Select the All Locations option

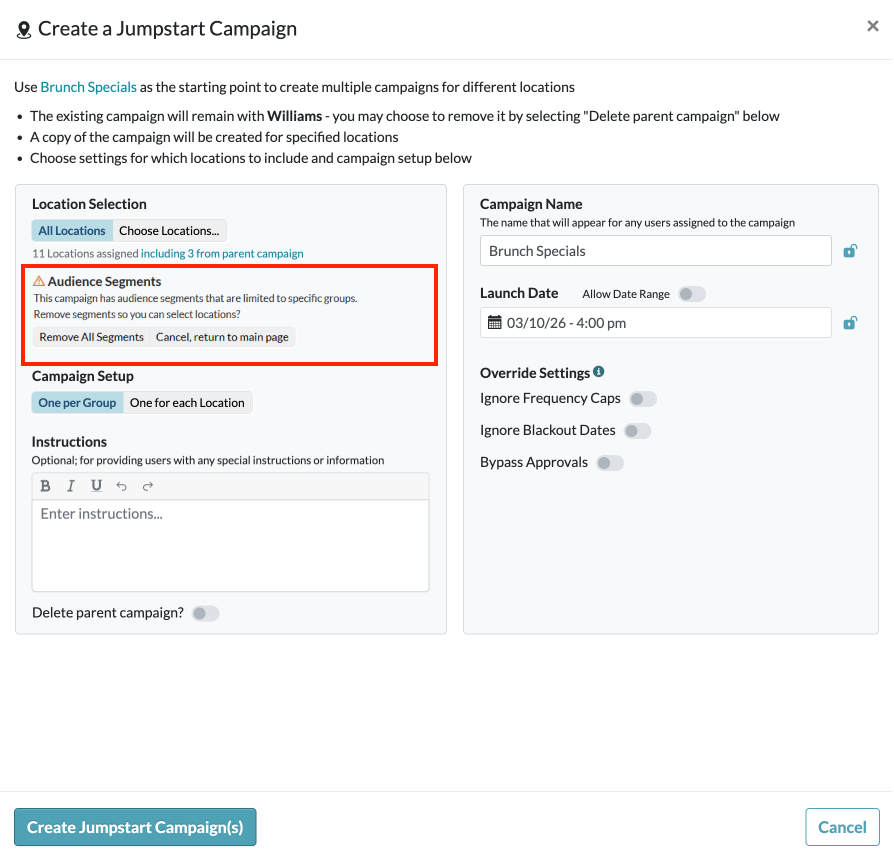tap(72, 231)
